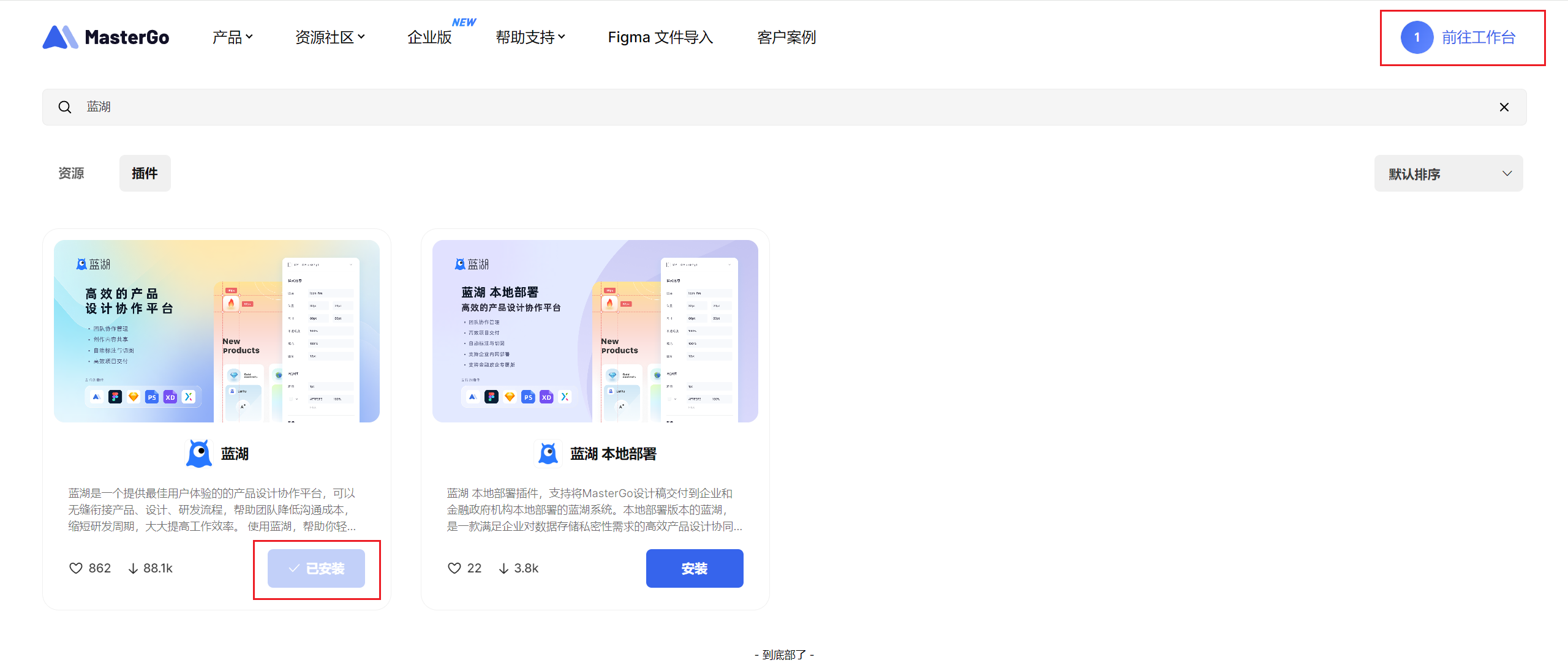
Task: Click the 862 likes count
Action: click(x=100, y=568)
